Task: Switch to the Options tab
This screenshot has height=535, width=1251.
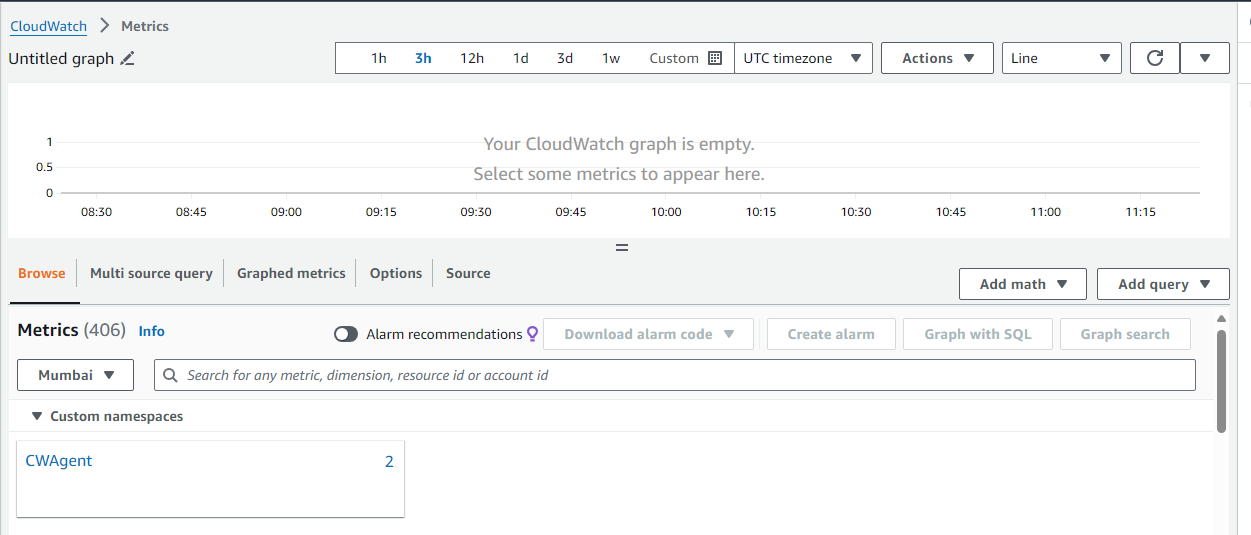Action: [x=396, y=273]
